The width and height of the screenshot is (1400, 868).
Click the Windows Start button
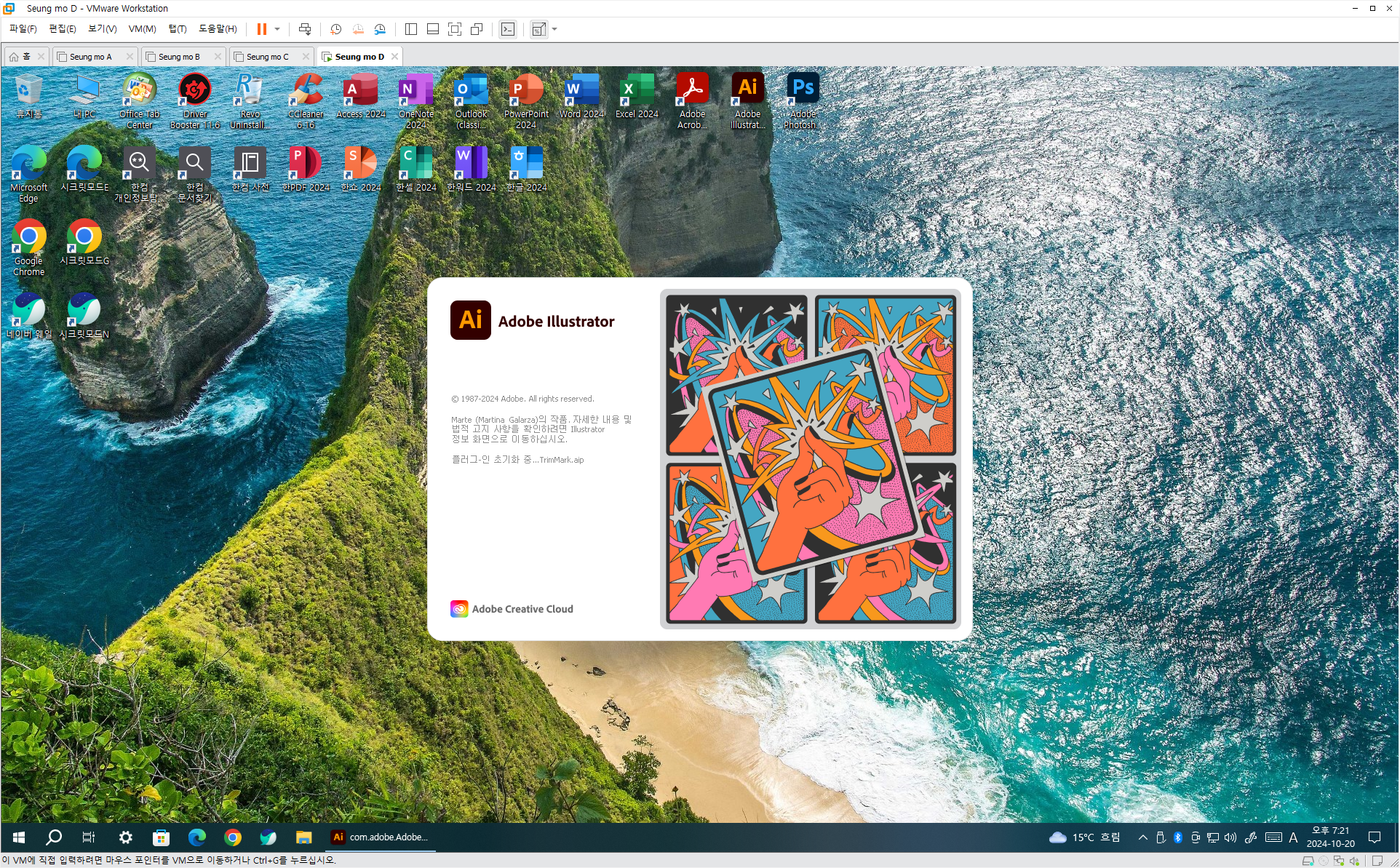(x=20, y=837)
